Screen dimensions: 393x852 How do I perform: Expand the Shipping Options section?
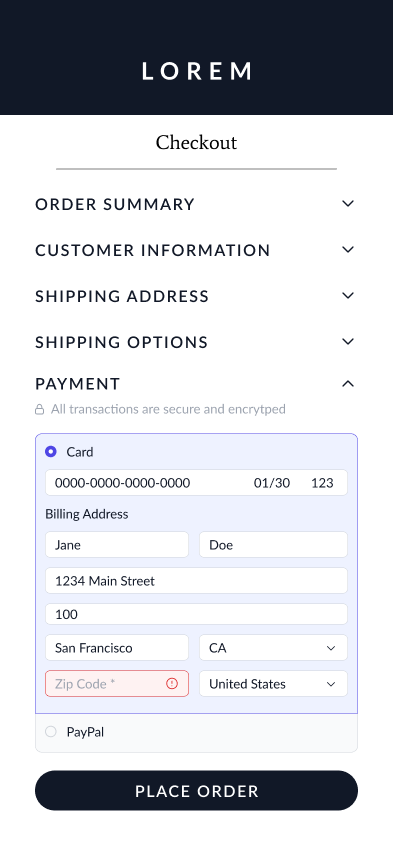click(x=196, y=342)
